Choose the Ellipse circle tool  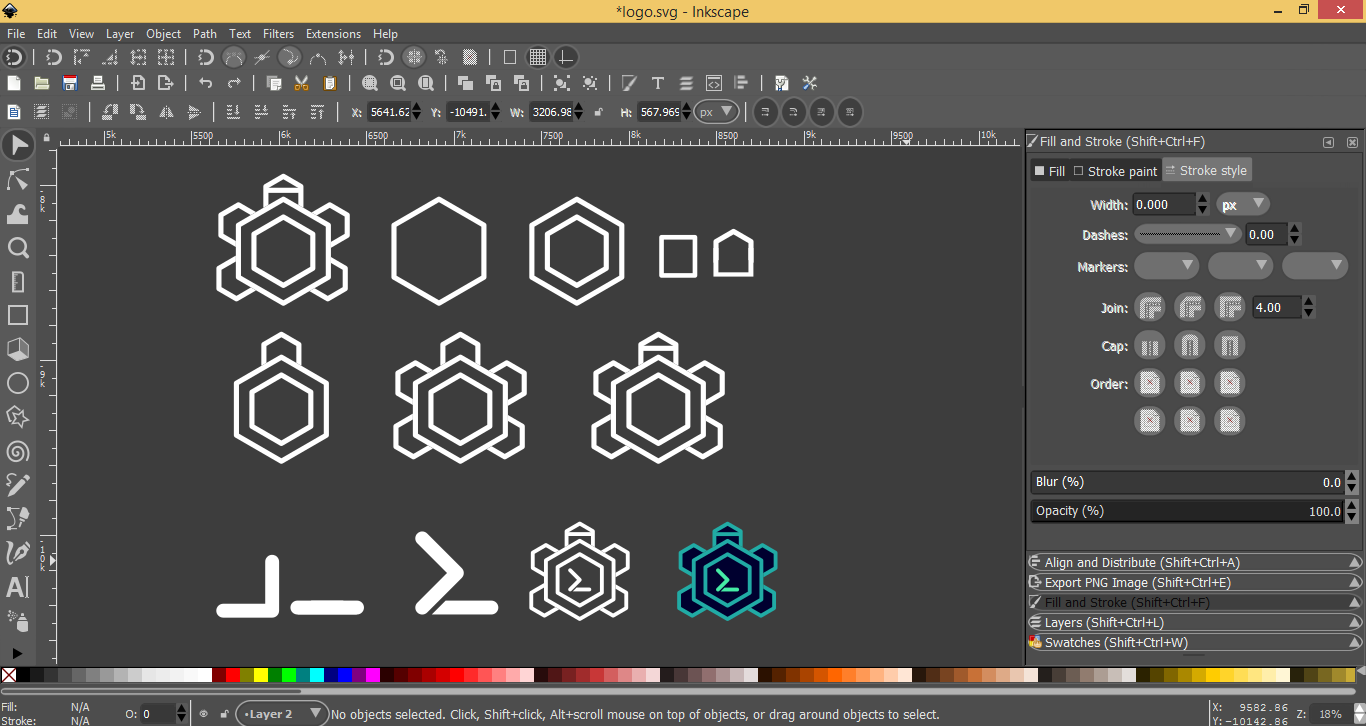[17, 383]
